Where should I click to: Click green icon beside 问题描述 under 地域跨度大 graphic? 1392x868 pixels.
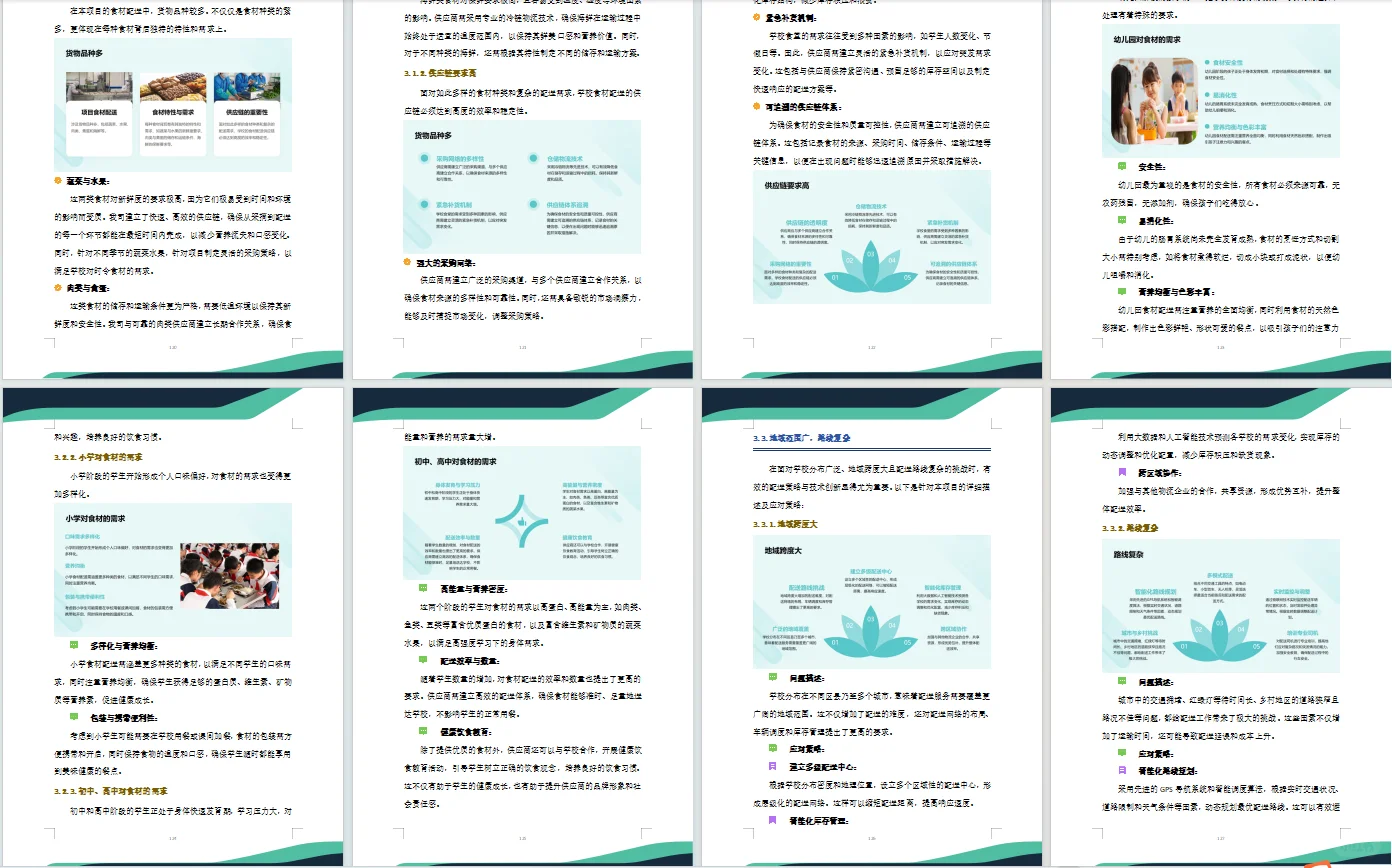pyautogui.click(x=772, y=677)
